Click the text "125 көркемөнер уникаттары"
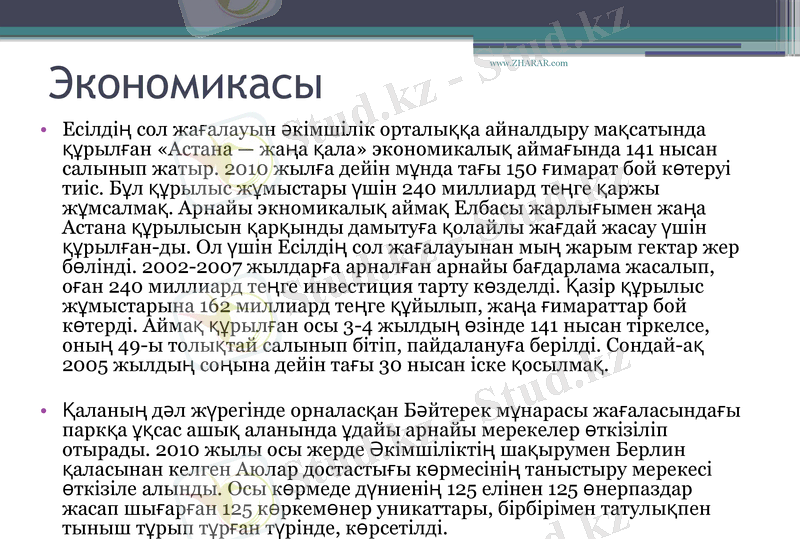 pyautogui.click(x=356, y=509)
